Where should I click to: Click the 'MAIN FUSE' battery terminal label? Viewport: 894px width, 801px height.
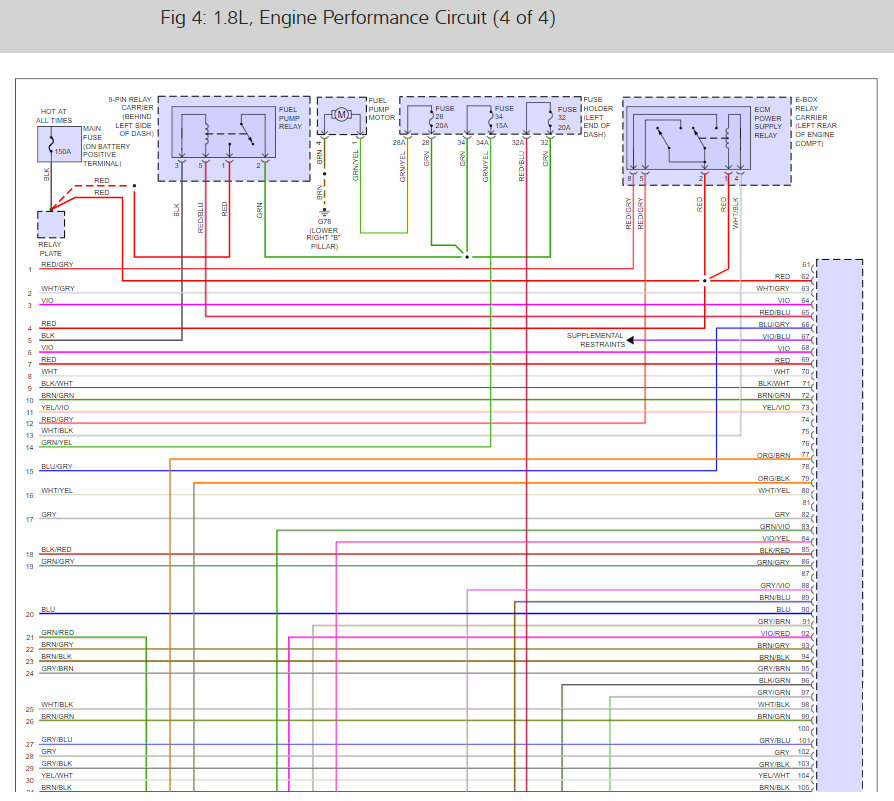tap(107, 146)
